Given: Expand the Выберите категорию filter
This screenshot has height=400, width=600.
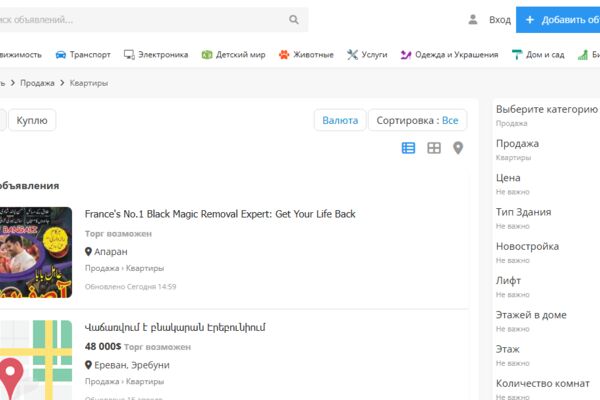Looking at the screenshot, I should coord(547,115).
